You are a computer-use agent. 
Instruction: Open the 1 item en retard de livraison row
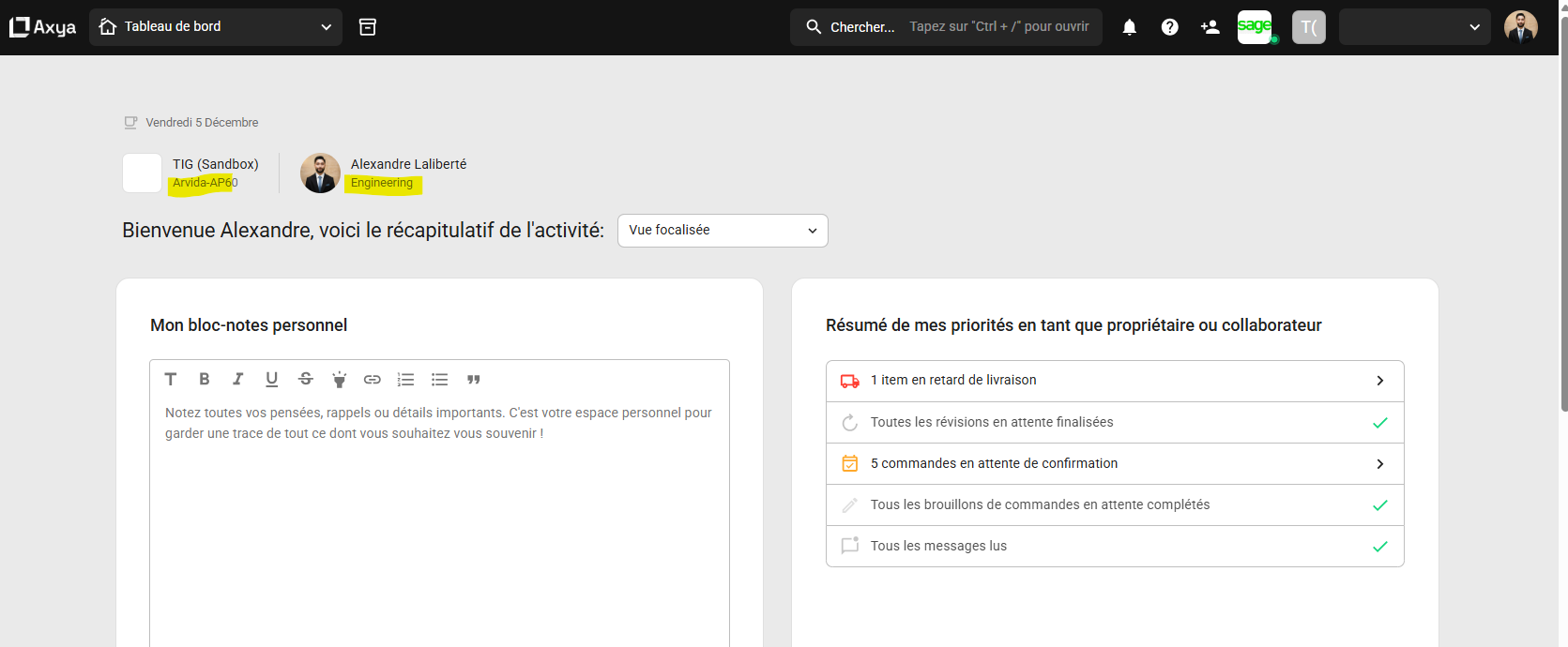[1115, 381]
